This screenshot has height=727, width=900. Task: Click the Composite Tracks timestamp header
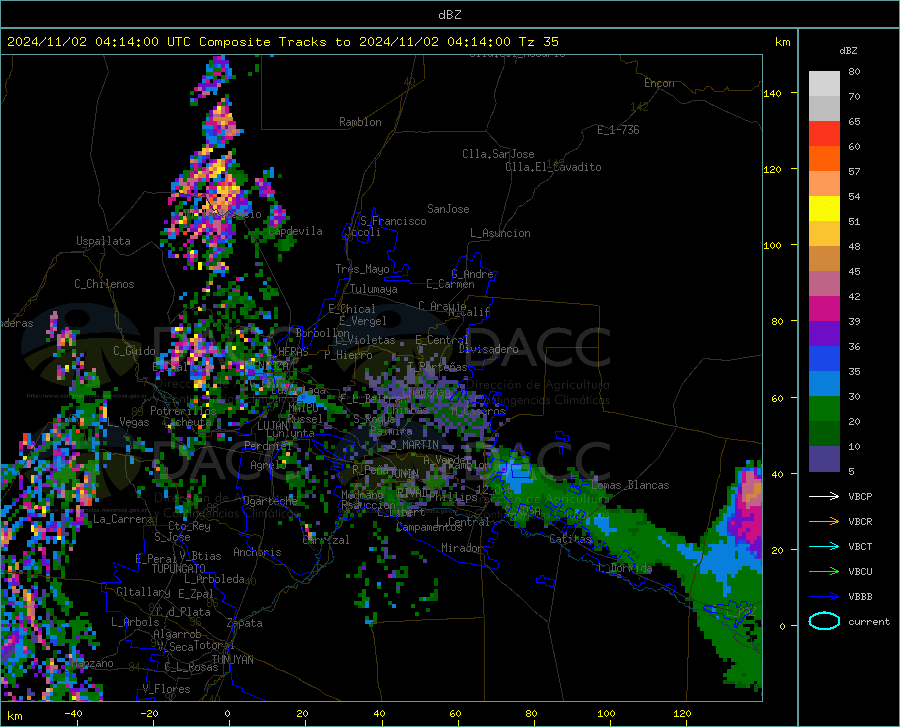282,42
